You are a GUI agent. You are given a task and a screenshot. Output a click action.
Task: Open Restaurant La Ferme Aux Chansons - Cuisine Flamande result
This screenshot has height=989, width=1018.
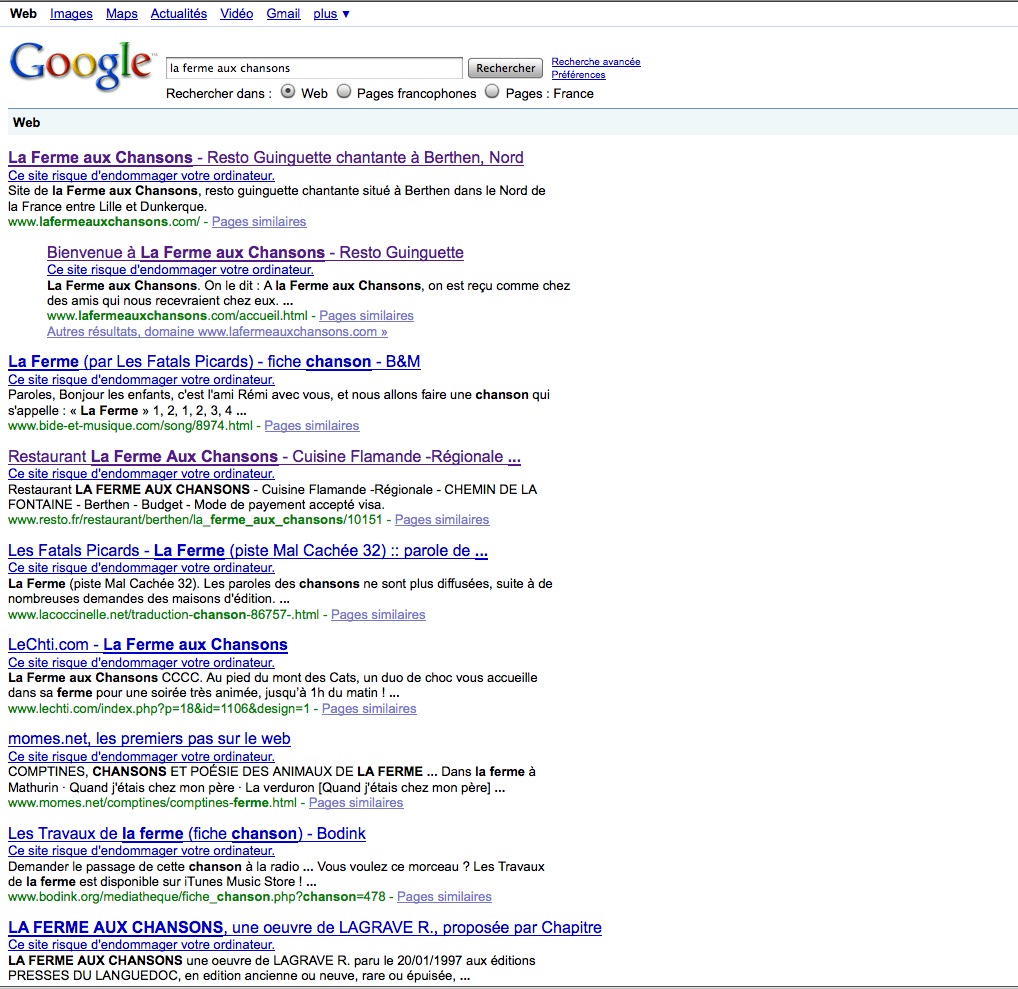click(x=264, y=457)
